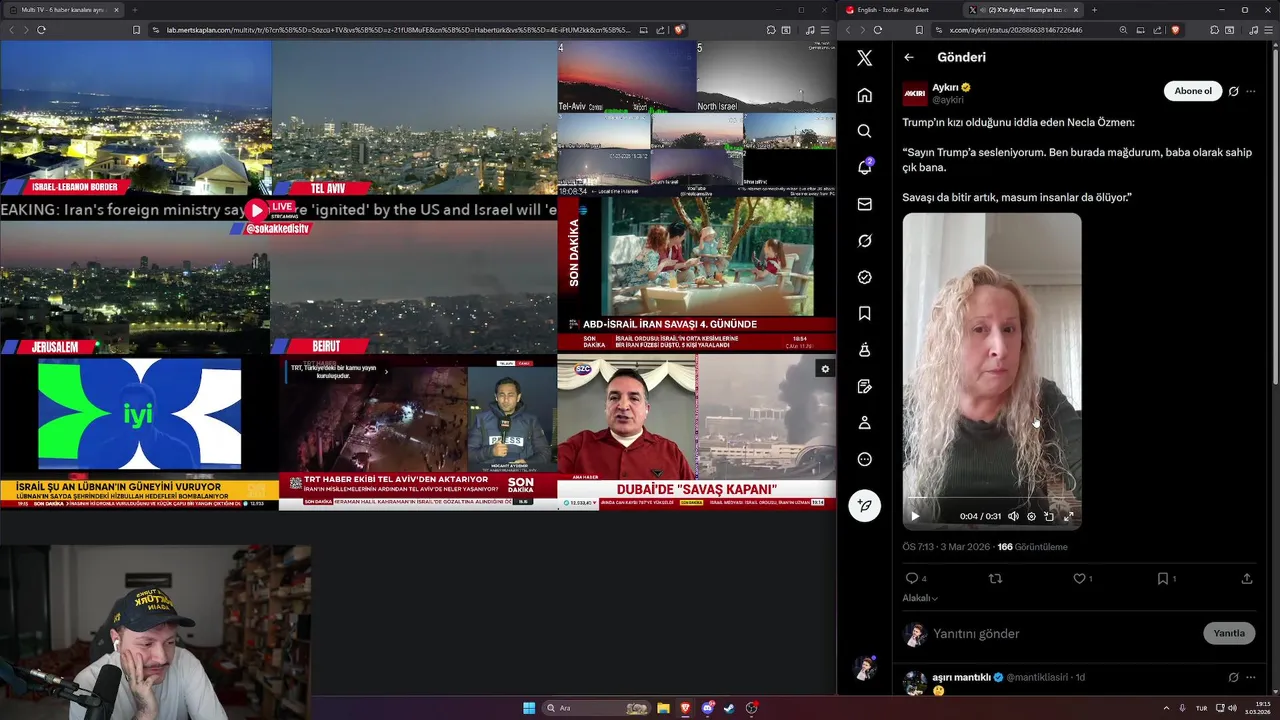Open a new tab in the X browser window
The height and width of the screenshot is (720, 1280).
click(1094, 10)
